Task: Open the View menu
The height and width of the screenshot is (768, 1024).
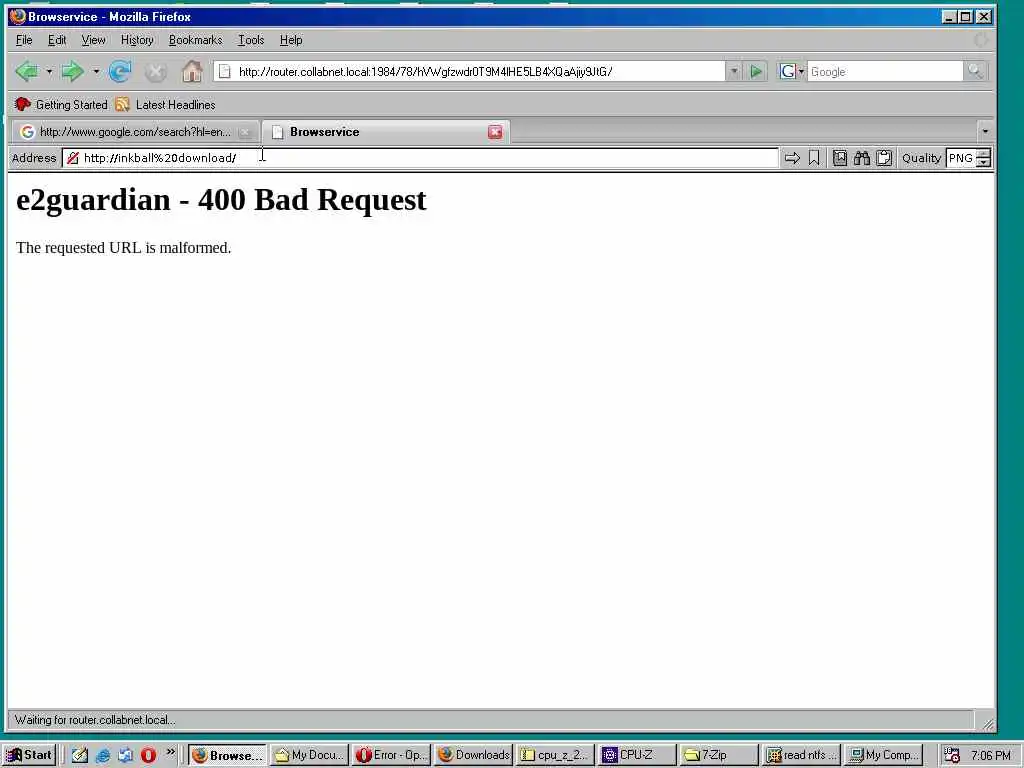Action: [93, 40]
